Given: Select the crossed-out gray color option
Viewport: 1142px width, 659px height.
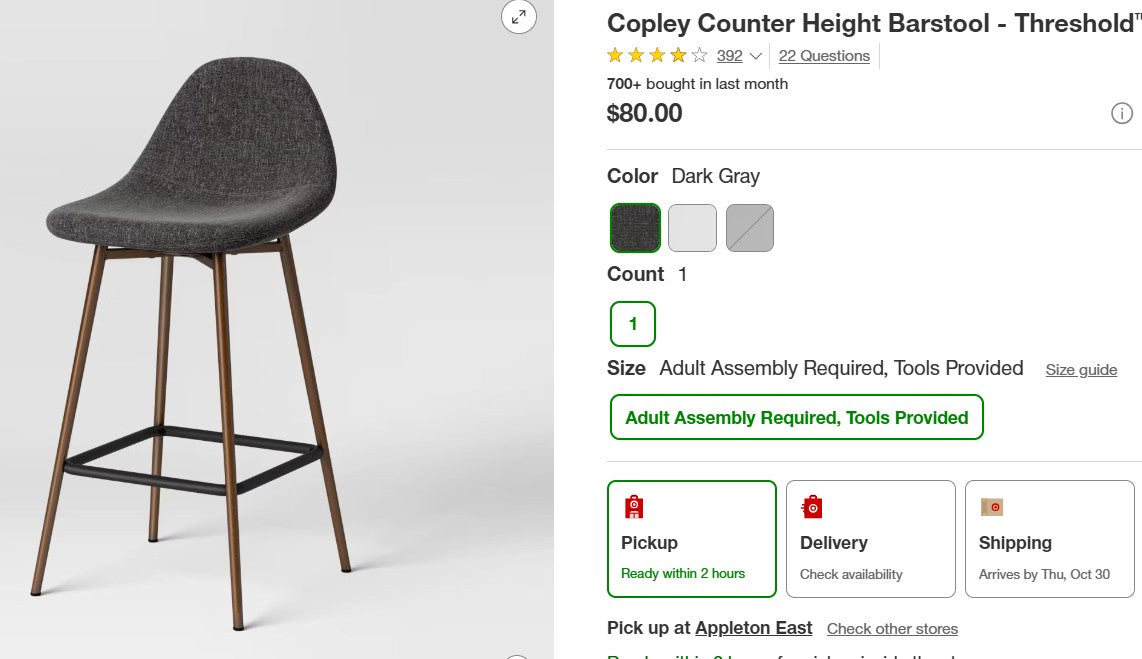Looking at the screenshot, I should [x=750, y=227].
